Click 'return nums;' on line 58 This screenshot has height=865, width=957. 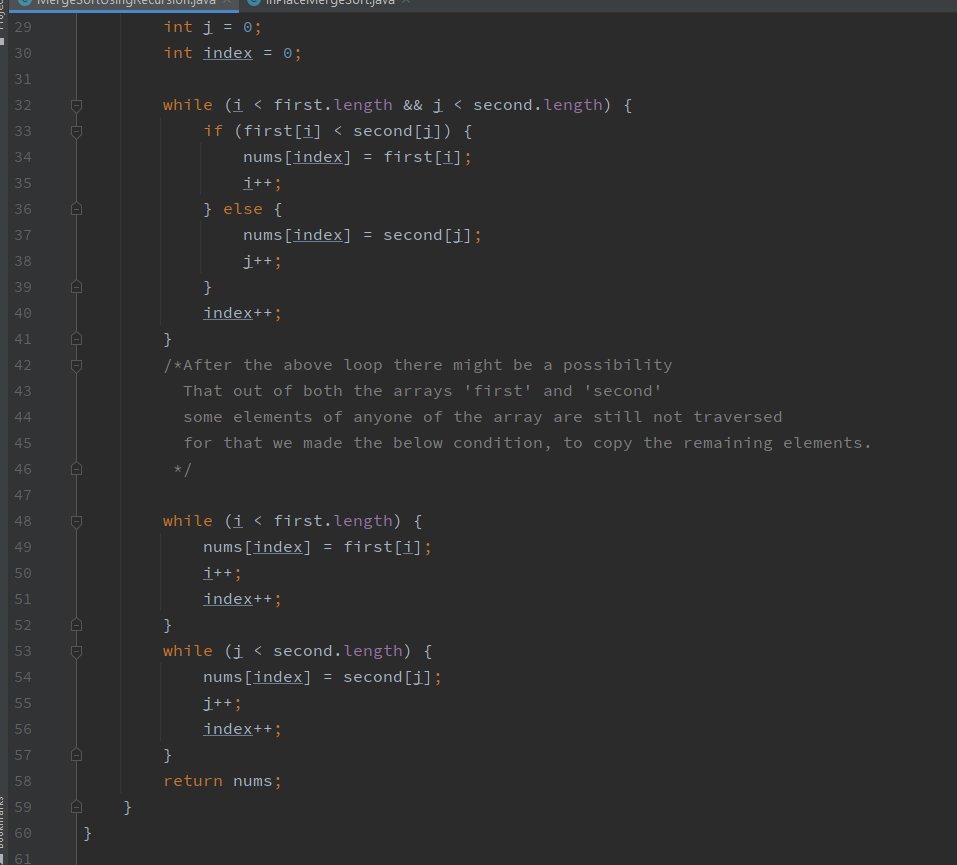click(x=222, y=781)
